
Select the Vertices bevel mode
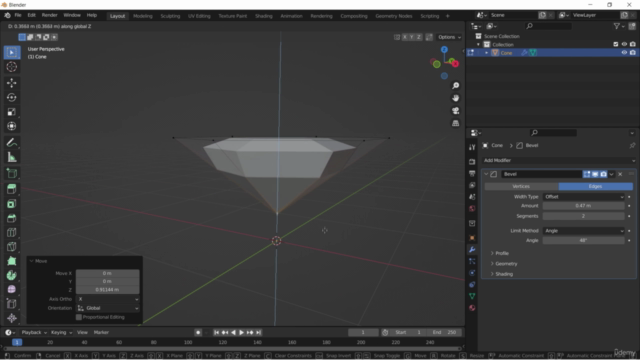click(521, 186)
